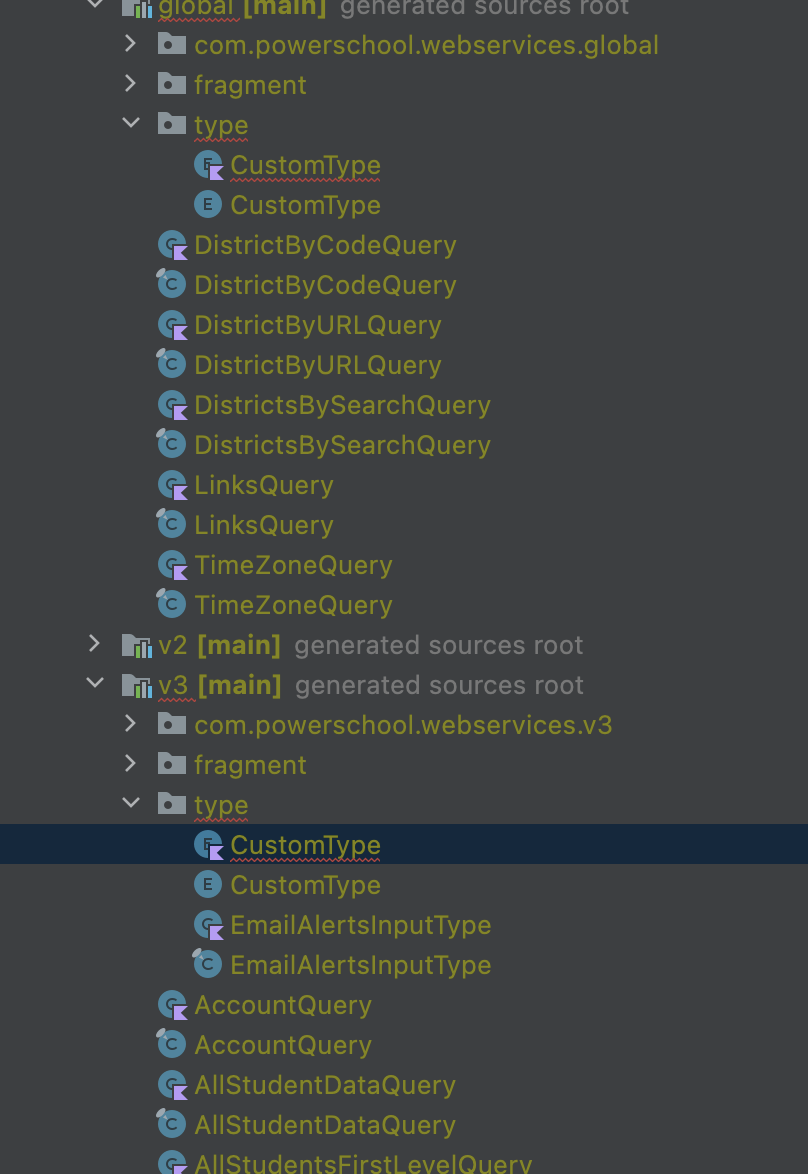Expand the v2 generated sources root
The image size is (808, 1174).
click(x=93, y=644)
